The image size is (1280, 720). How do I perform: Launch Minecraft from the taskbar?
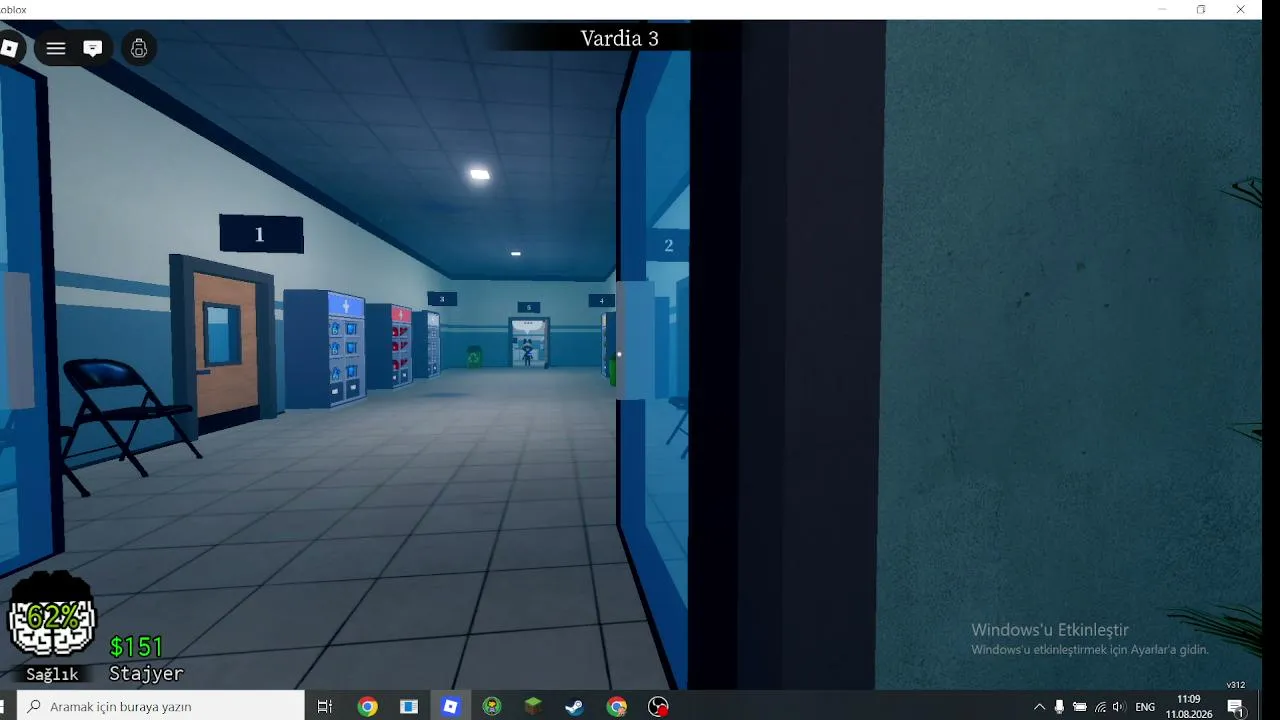(x=533, y=706)
